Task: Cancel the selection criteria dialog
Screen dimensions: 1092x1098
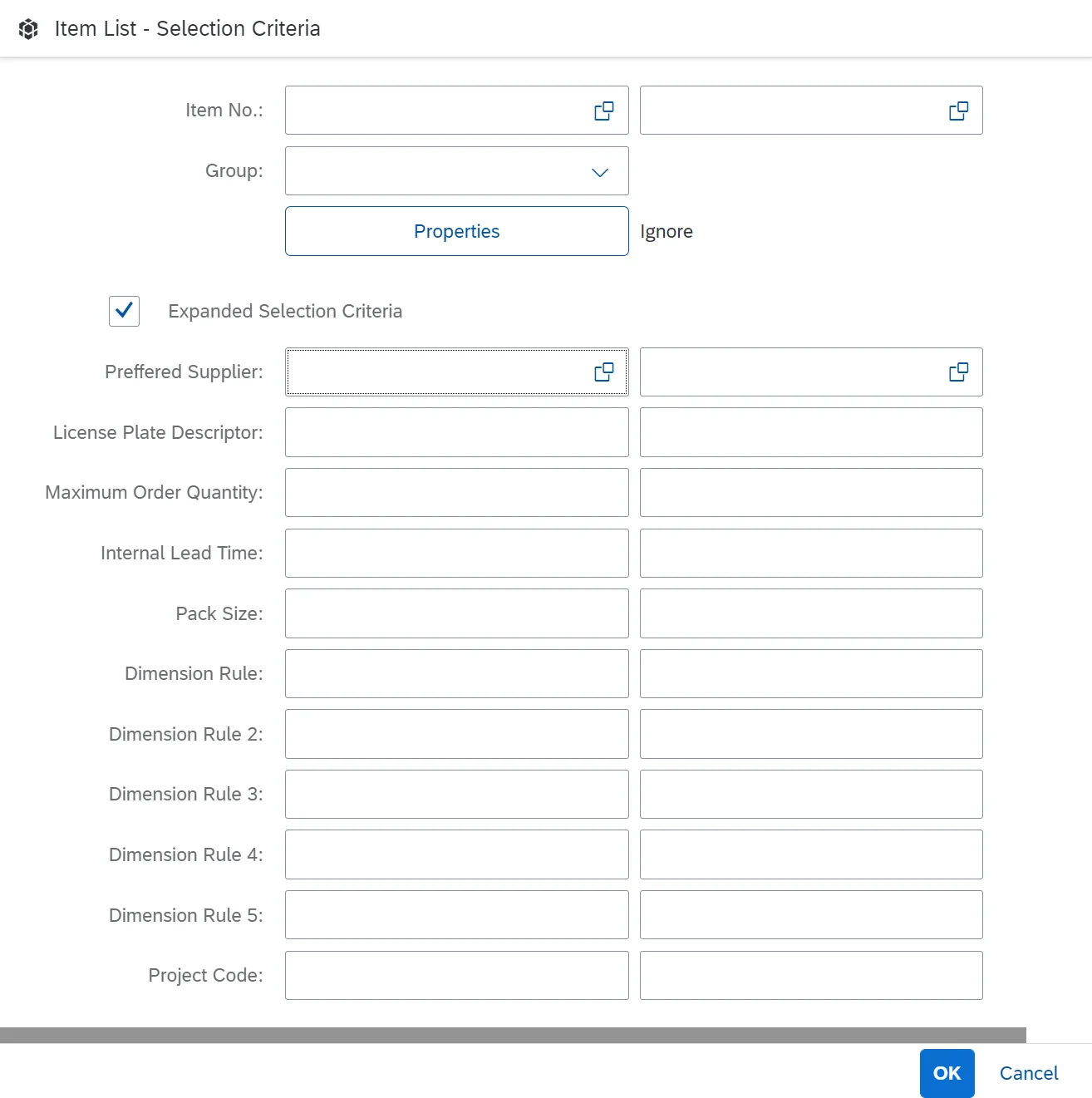Action: point(1028,1073)
